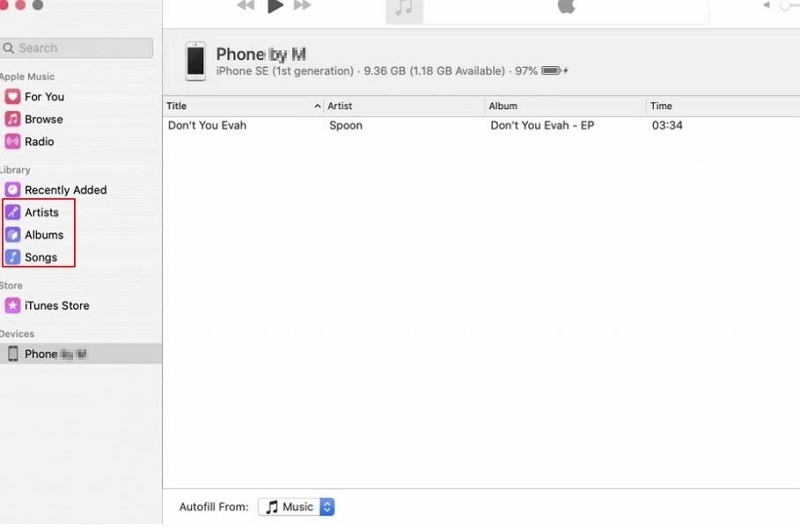Click the magnifying glass search icon

pyautogui.click(x=8, y=48)
